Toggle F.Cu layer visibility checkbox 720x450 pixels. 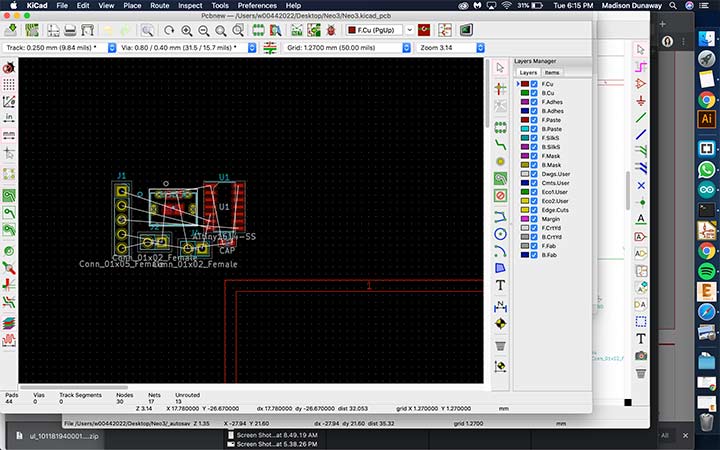534,84
